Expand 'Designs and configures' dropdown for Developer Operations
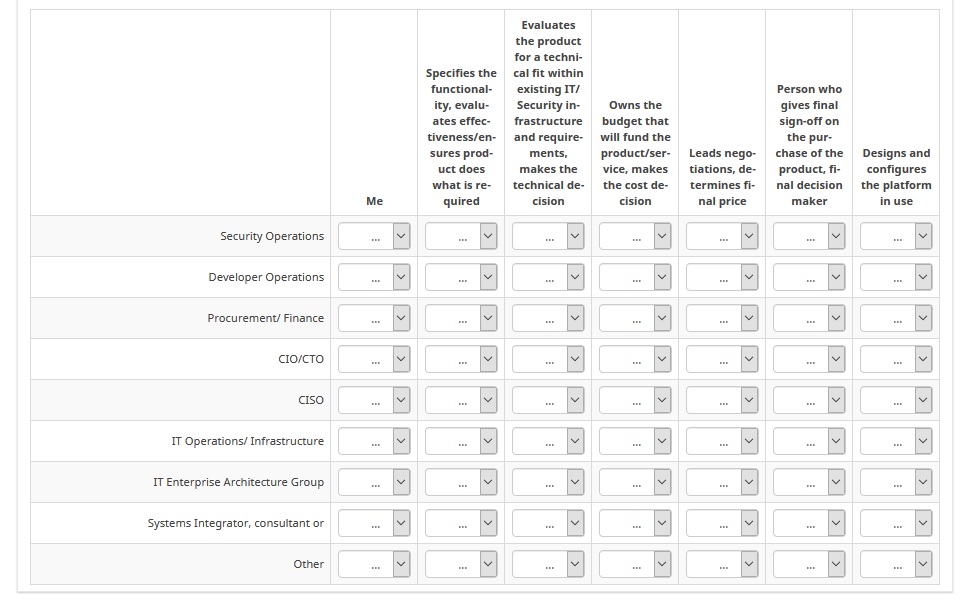Screen dimensions: 980x601 tap(896, 277)
